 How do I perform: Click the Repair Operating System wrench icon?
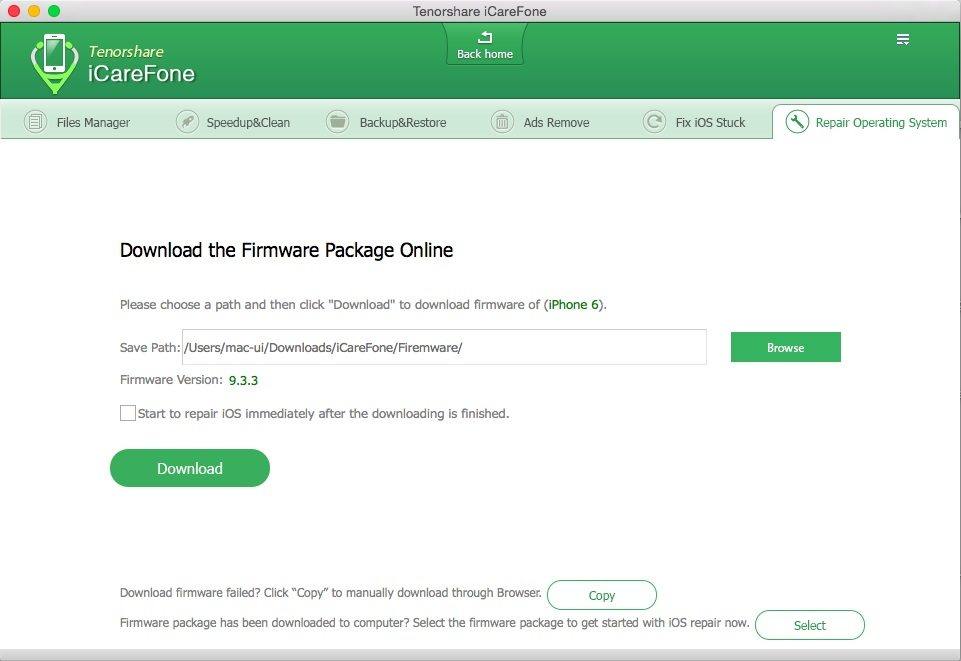797,121
